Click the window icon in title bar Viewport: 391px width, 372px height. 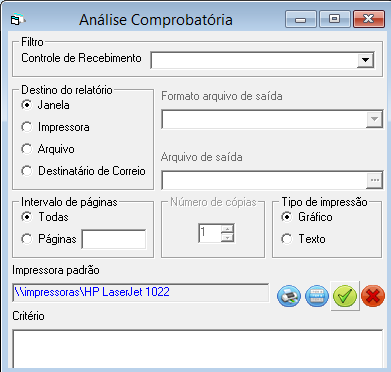click(17, 20)
